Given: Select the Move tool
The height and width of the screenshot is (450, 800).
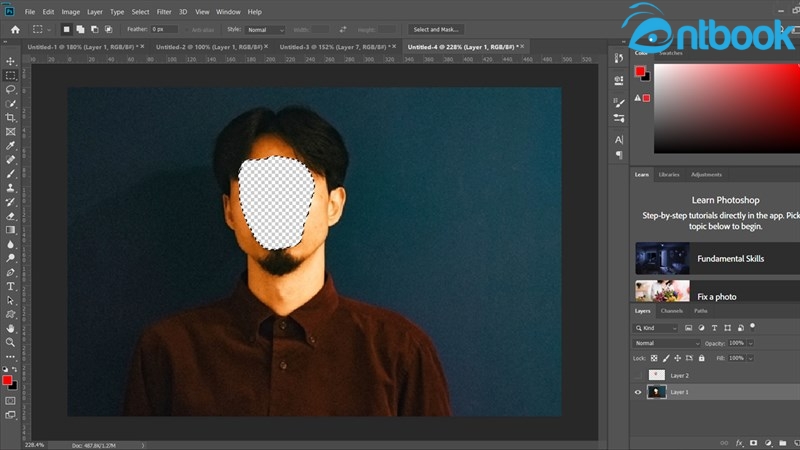Looking at the screenshot, I should 10,61.
